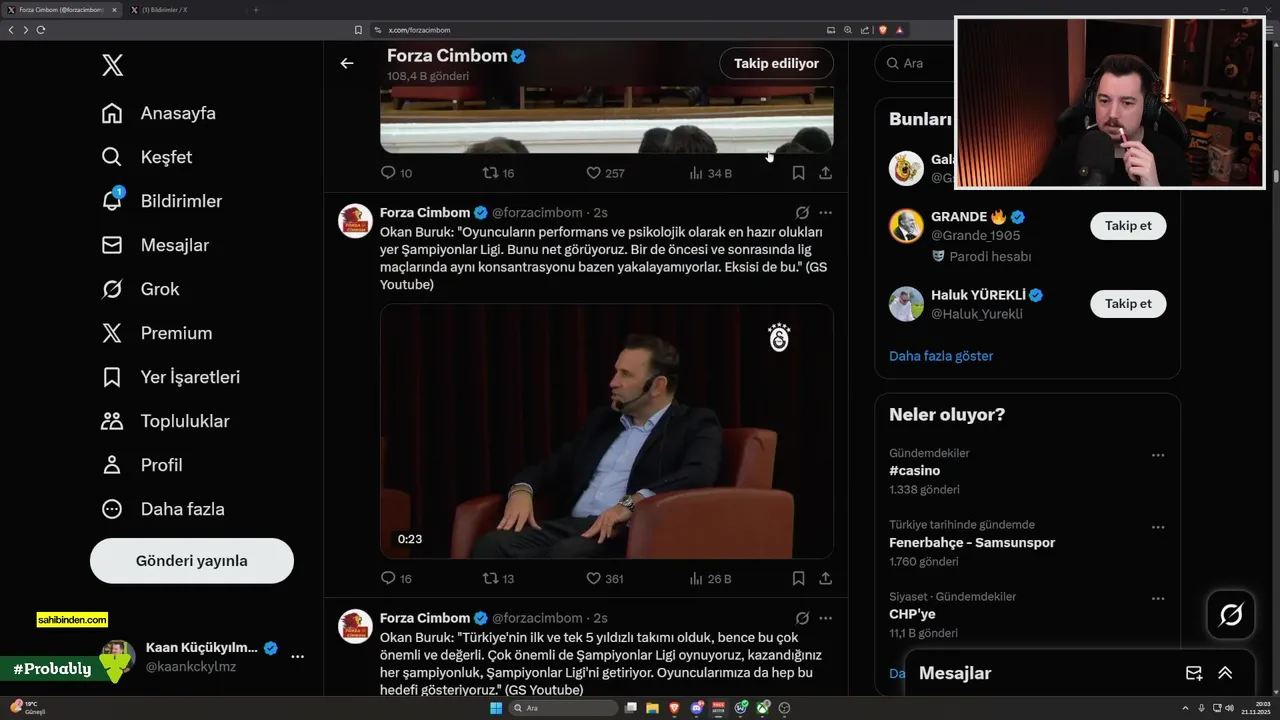The height and width of the screenshot is (720, 1280).
Task: Open Keşfet in the sidebar
Action: pyautogui.click(x=147, y=157)
